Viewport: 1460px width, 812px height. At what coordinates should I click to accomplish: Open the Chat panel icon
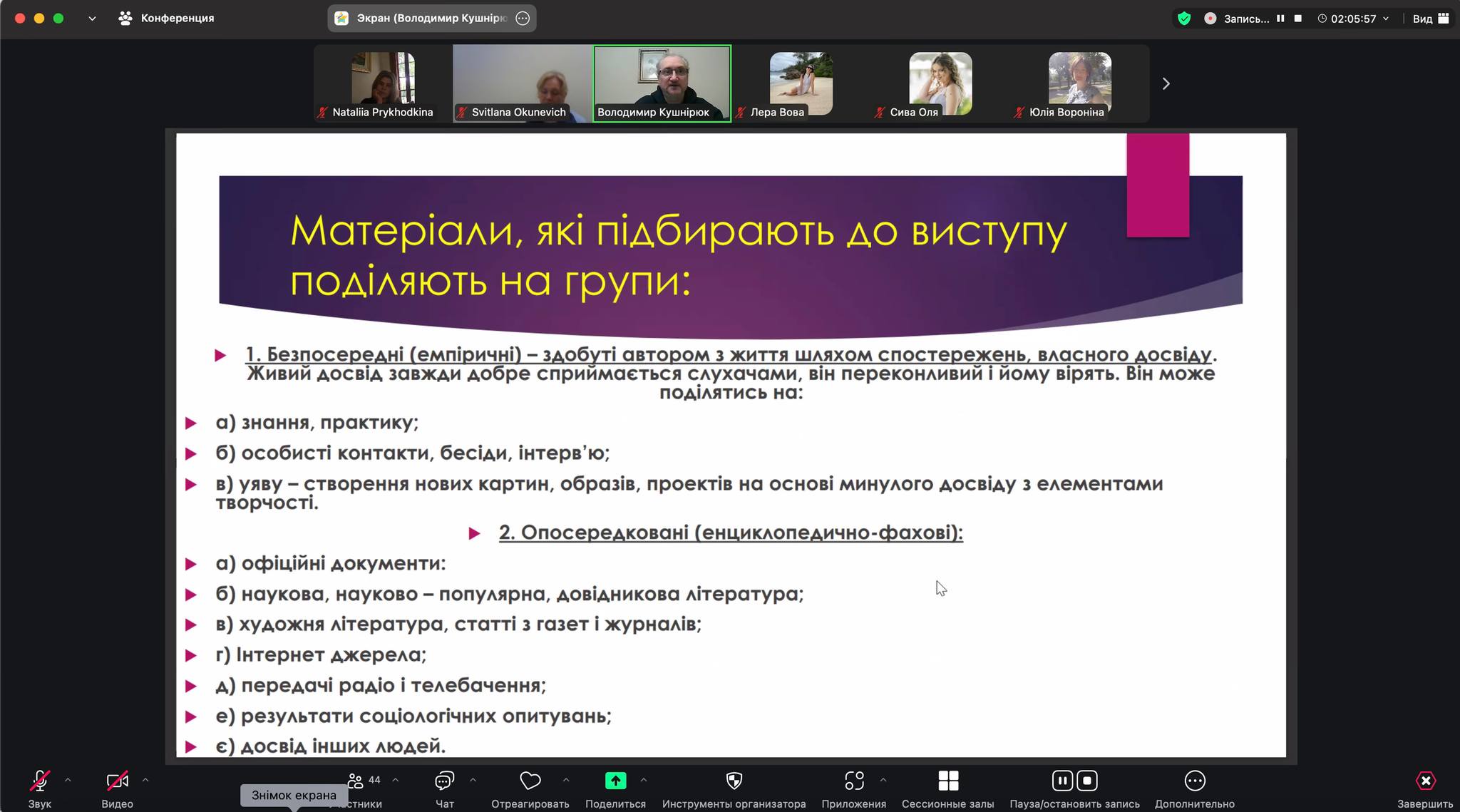(444, 781)
